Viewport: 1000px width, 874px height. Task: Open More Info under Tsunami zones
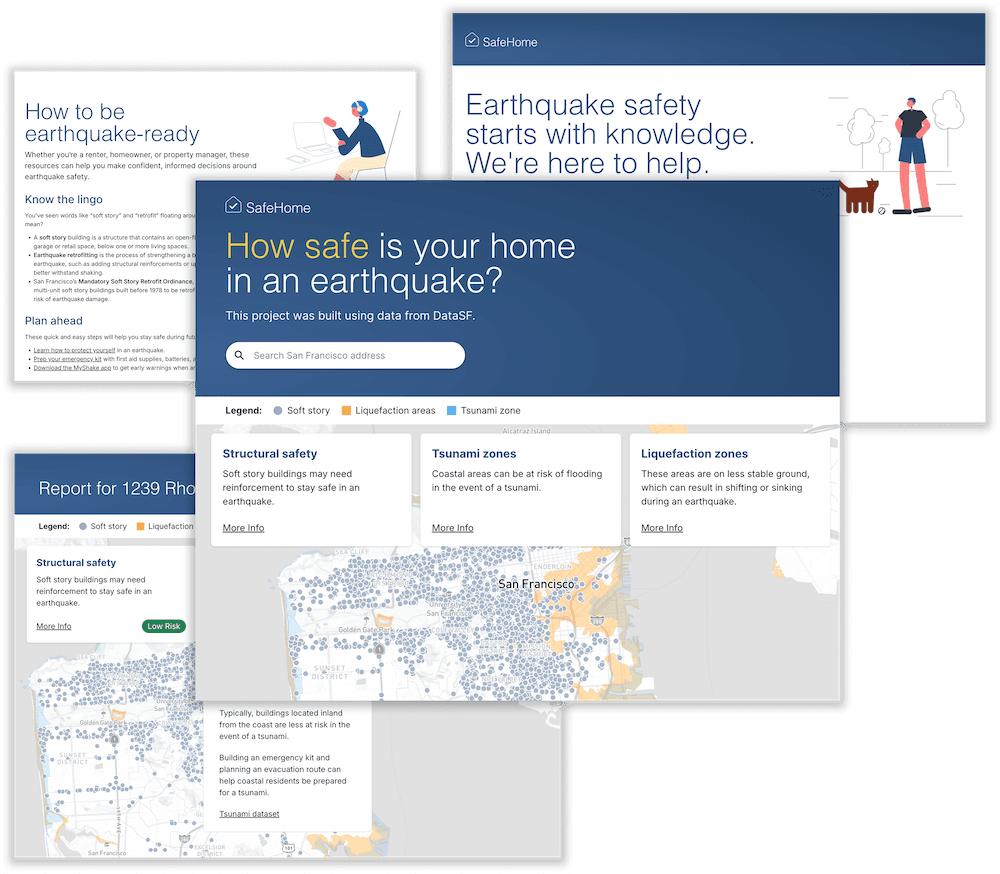452,528
